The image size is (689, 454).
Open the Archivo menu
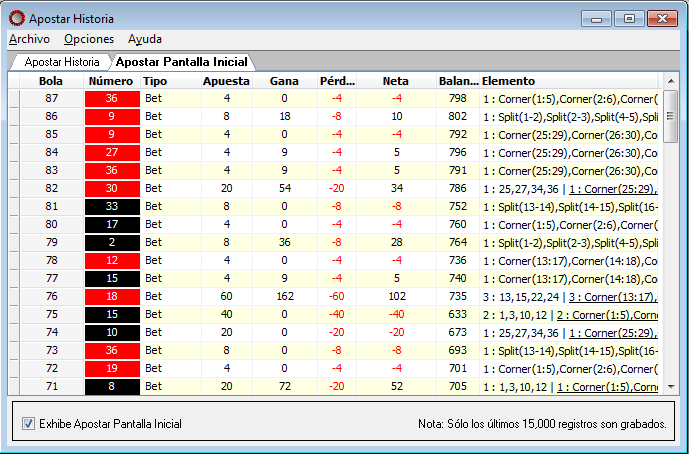click(x=29, y=39)
